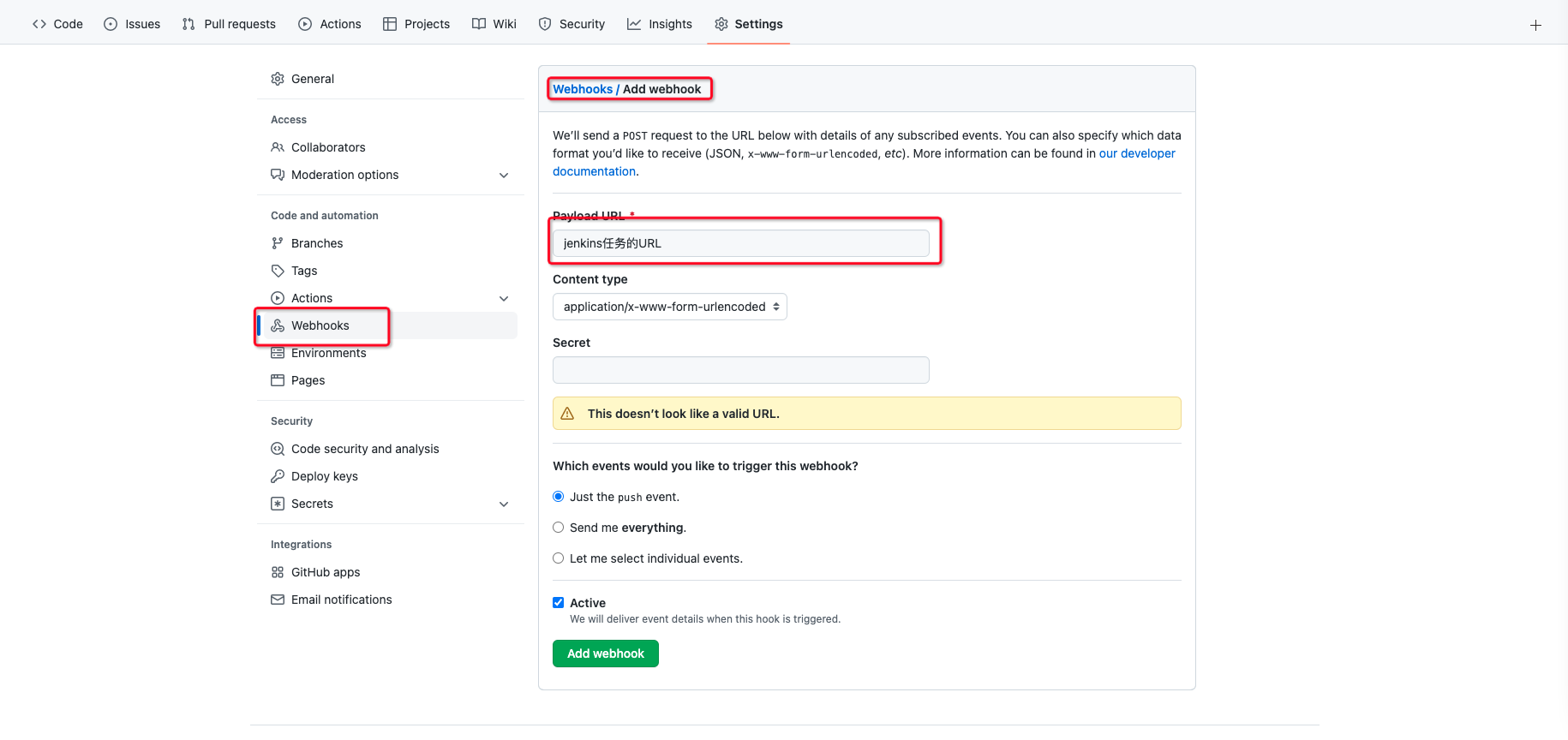The height and width of the screenshot is (740, 1568).
Task: Expand Moderation options chevron
Action: click(504, 176)
